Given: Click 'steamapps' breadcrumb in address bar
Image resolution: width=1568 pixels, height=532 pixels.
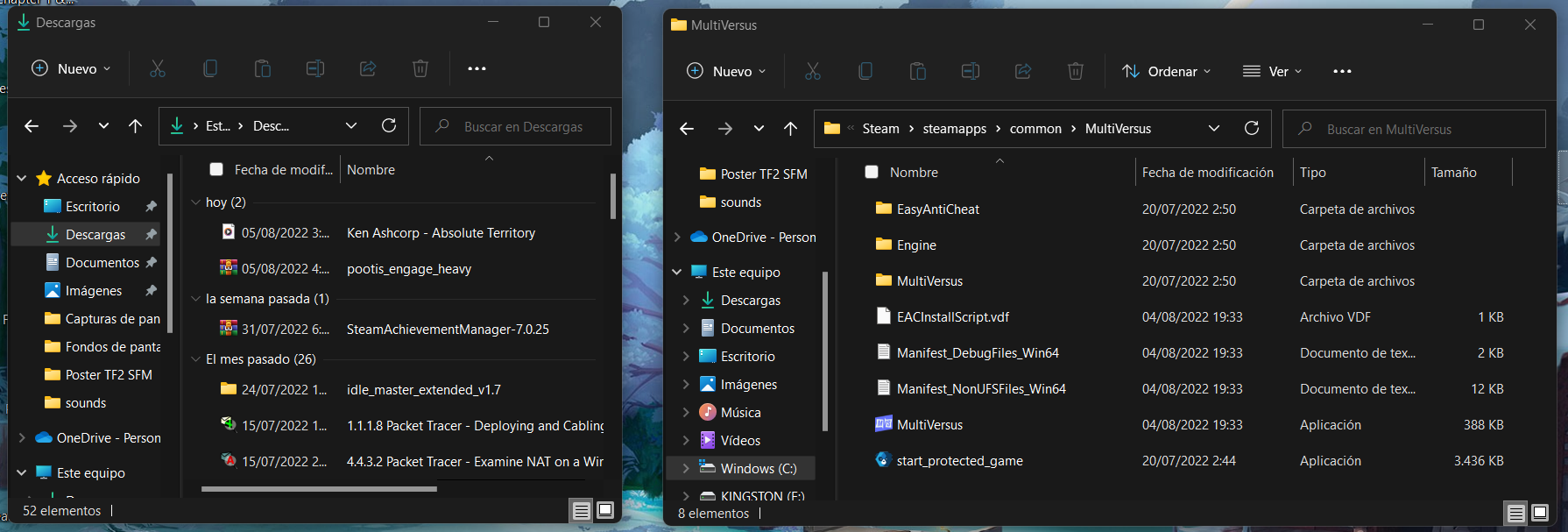Looking at the screenshot, I should coord(954,129).
